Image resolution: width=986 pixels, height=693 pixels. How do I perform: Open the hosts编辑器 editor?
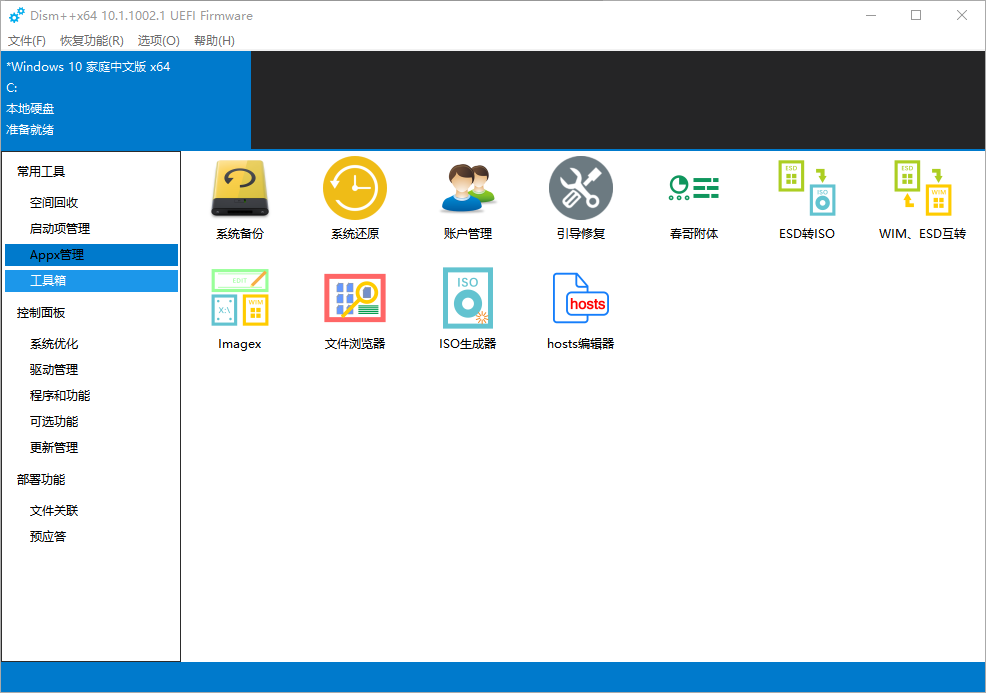click(x=581, y=298)
